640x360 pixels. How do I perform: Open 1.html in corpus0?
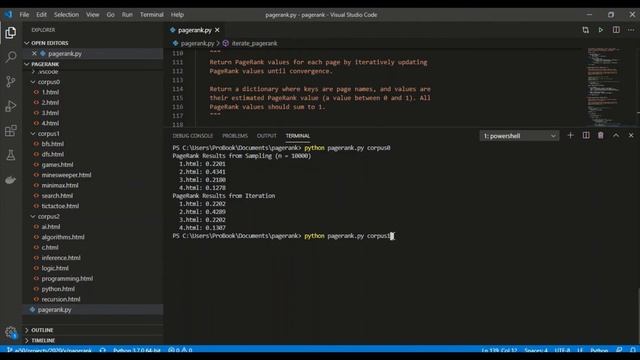(50, 92)
